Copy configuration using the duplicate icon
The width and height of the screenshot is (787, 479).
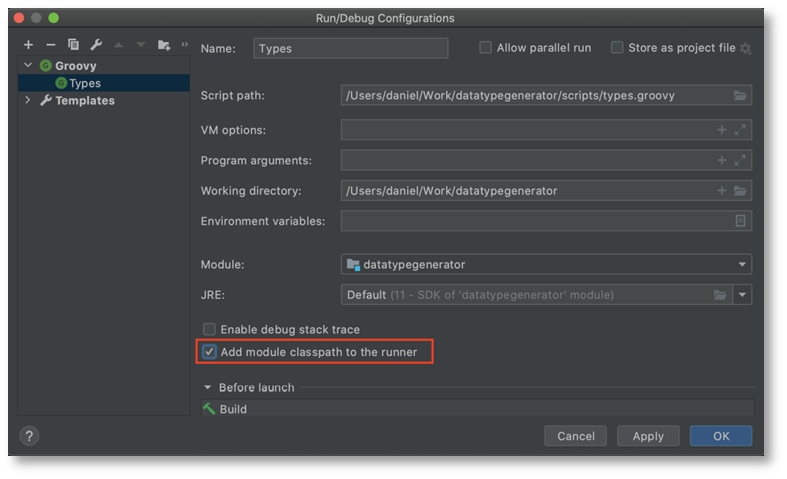[x=73, y=45]
